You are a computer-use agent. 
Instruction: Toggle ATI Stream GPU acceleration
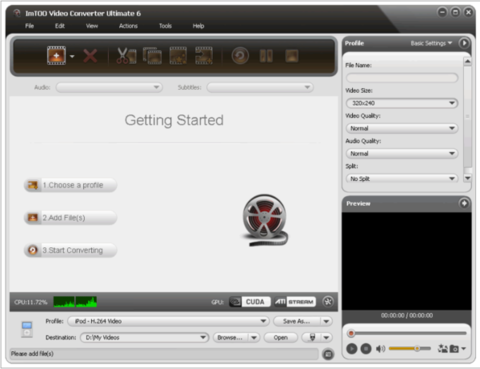(x=295, y=302)
